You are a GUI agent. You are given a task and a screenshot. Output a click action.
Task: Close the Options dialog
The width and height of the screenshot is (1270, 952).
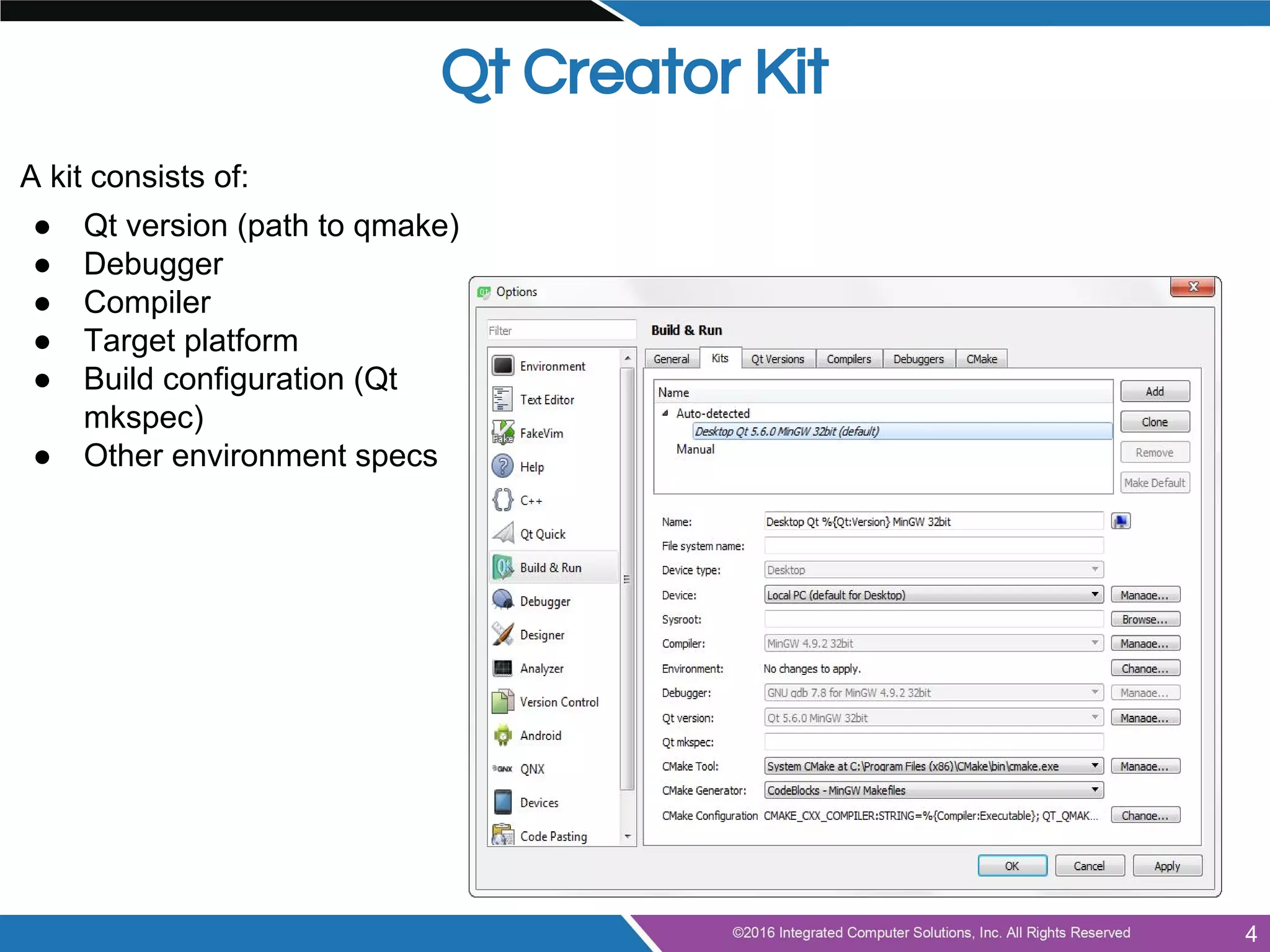1192,287
